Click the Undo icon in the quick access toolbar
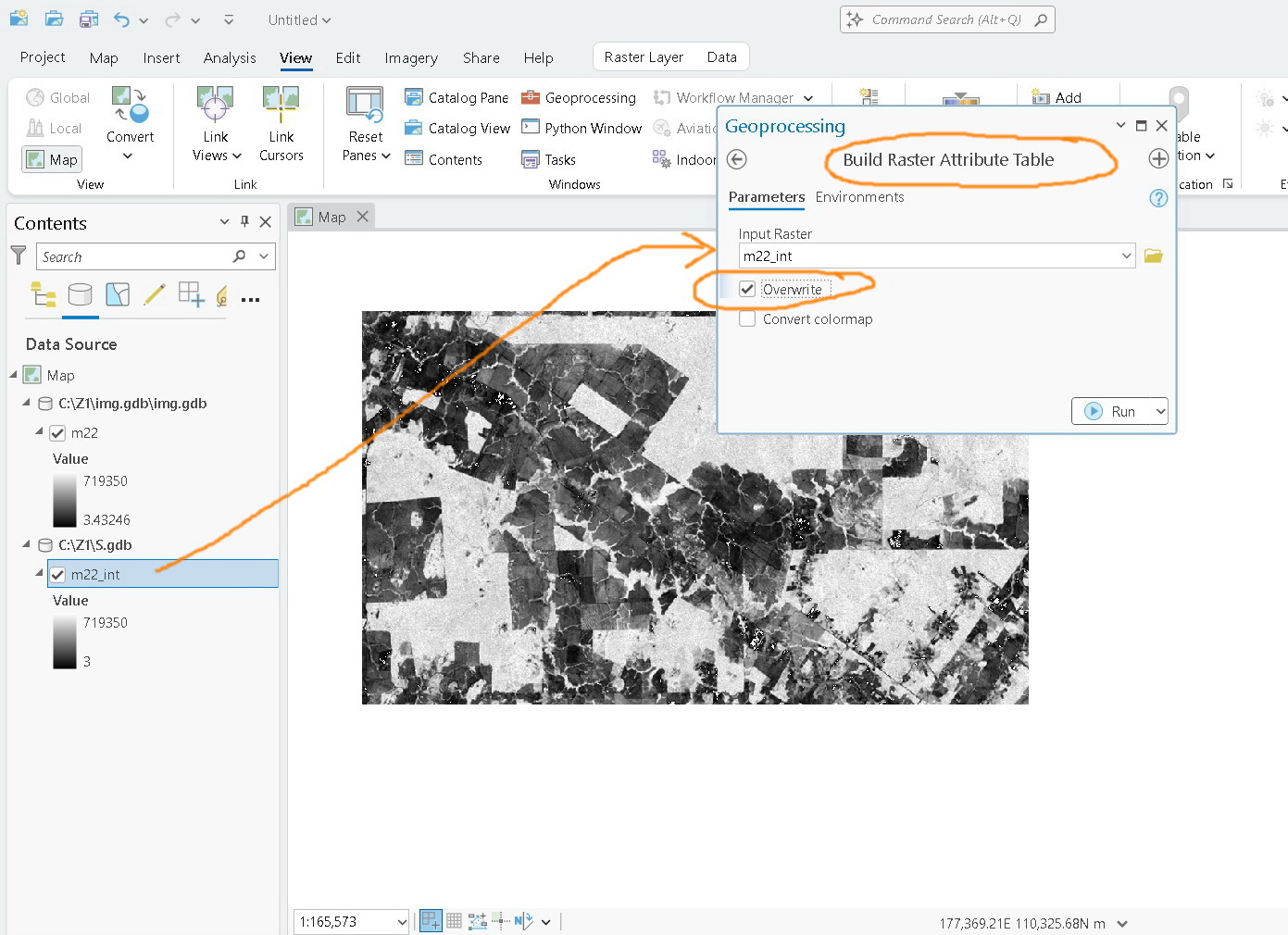1288x935 pixels. tap(121, 19)
